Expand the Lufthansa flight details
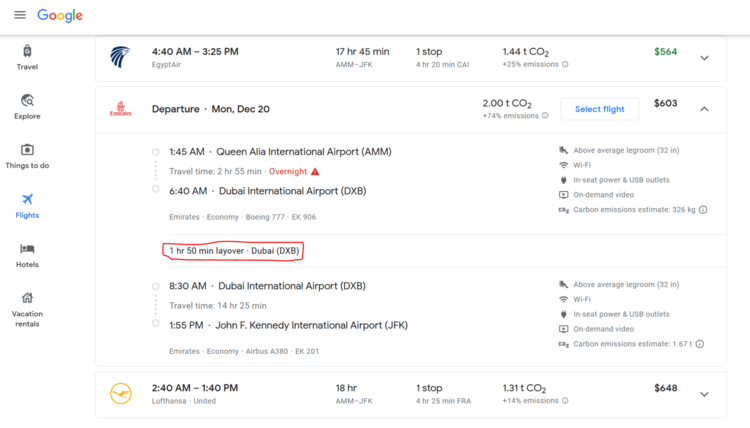The width and height of the screenshot is (750, 428). [704, 394]
